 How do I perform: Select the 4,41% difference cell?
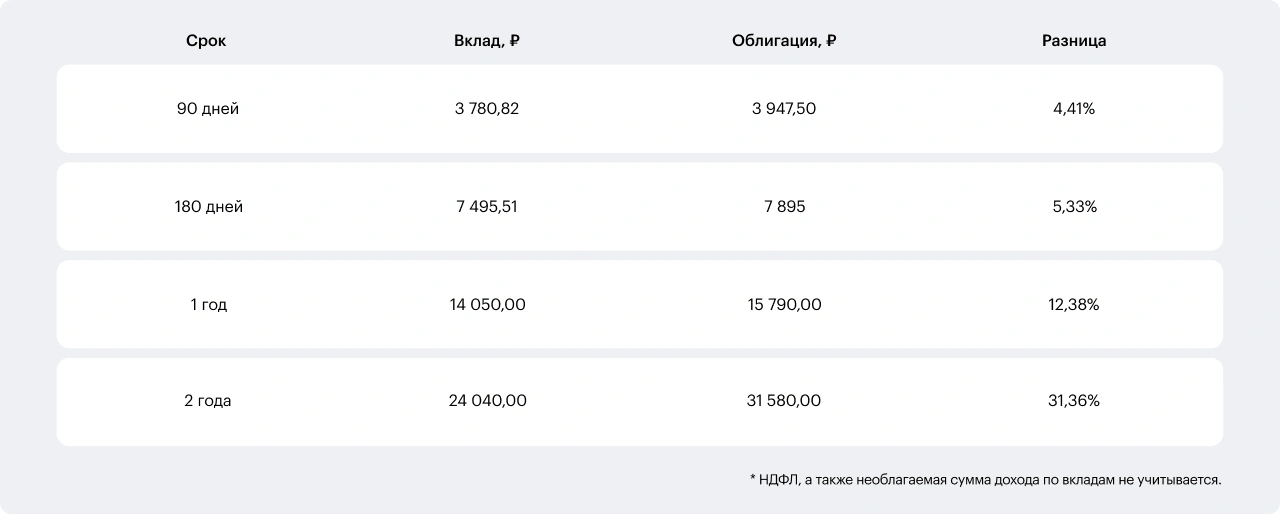1074,109
